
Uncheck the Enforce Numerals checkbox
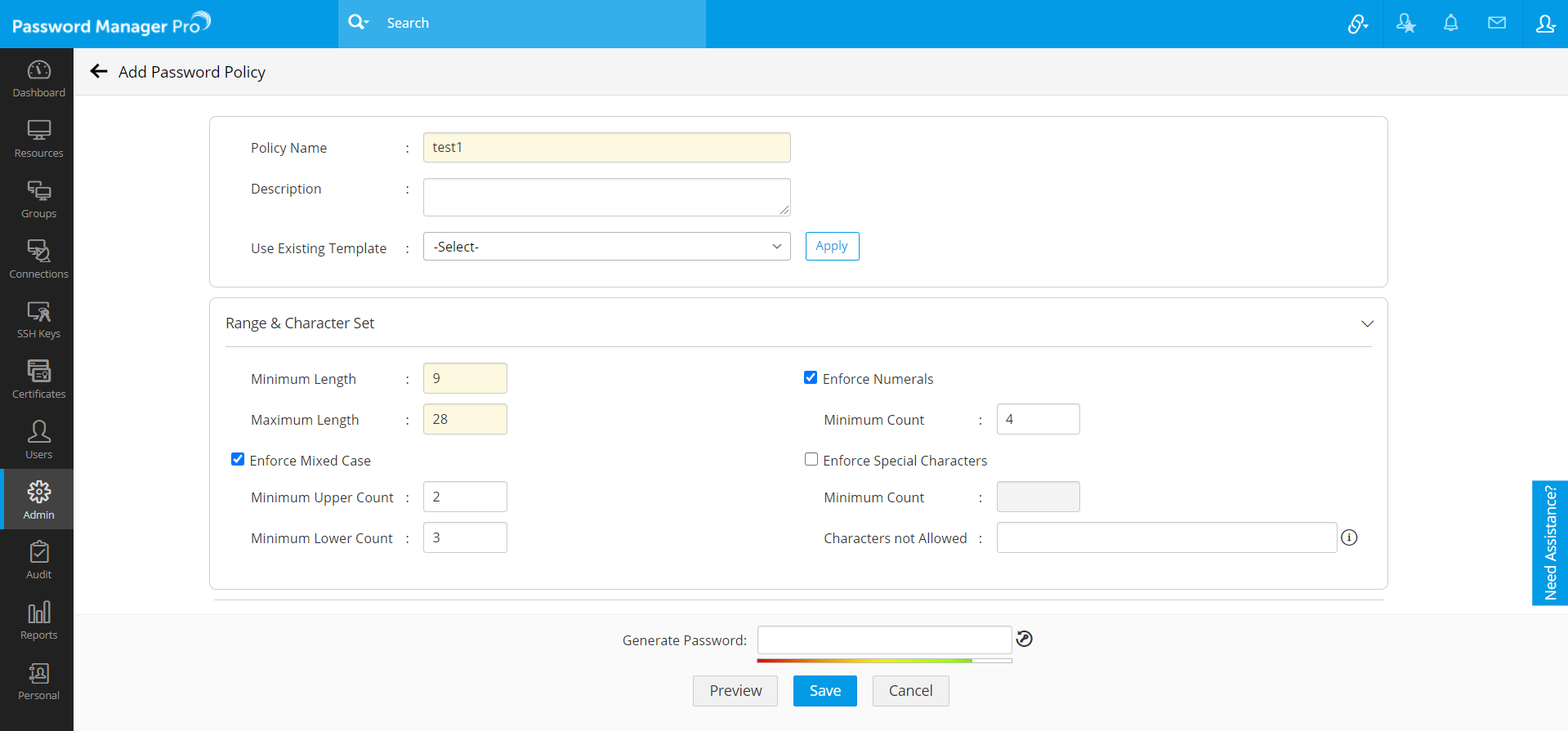[x=811, y=377]
